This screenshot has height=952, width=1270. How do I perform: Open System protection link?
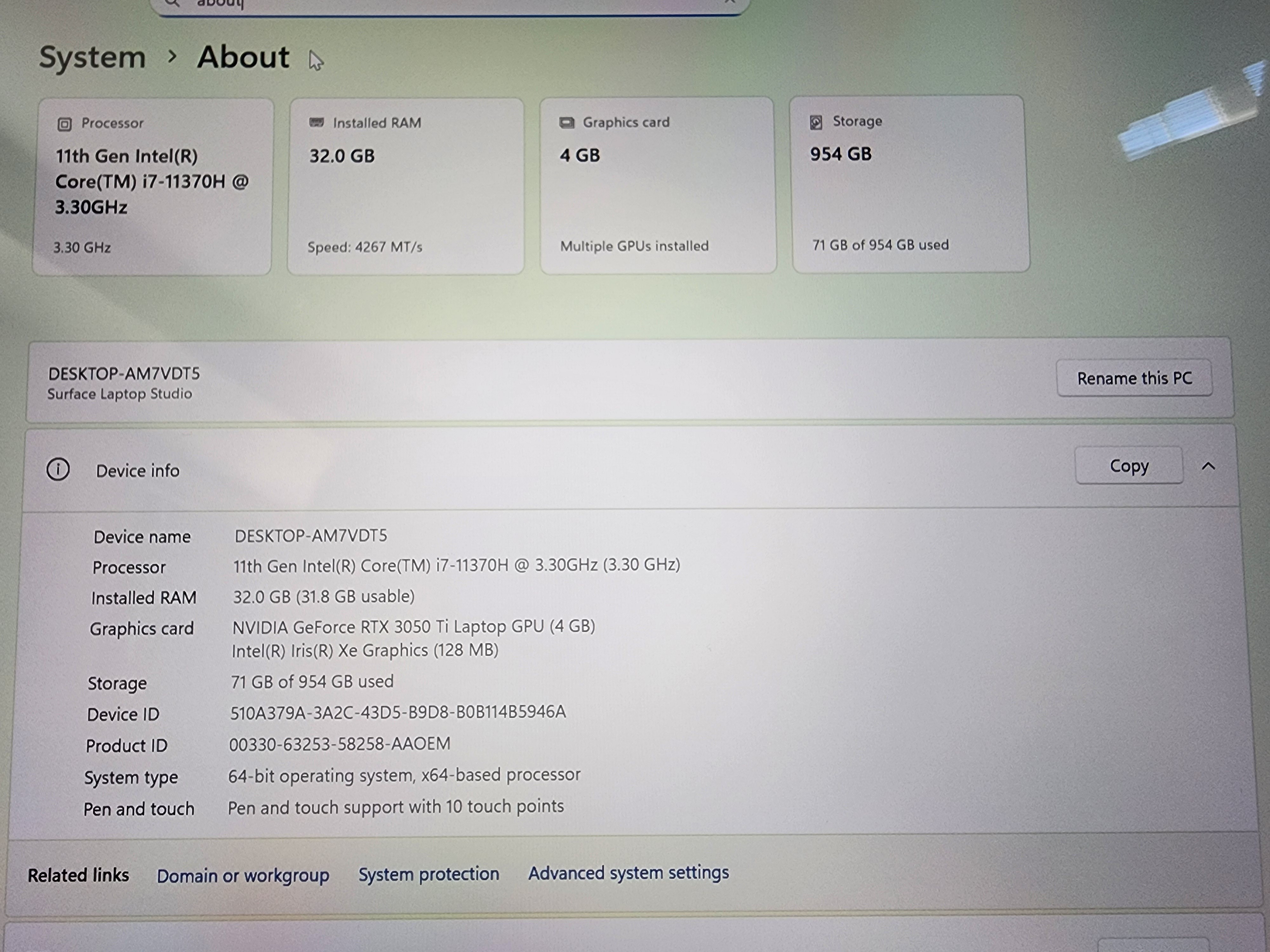[x=429, y=874]
